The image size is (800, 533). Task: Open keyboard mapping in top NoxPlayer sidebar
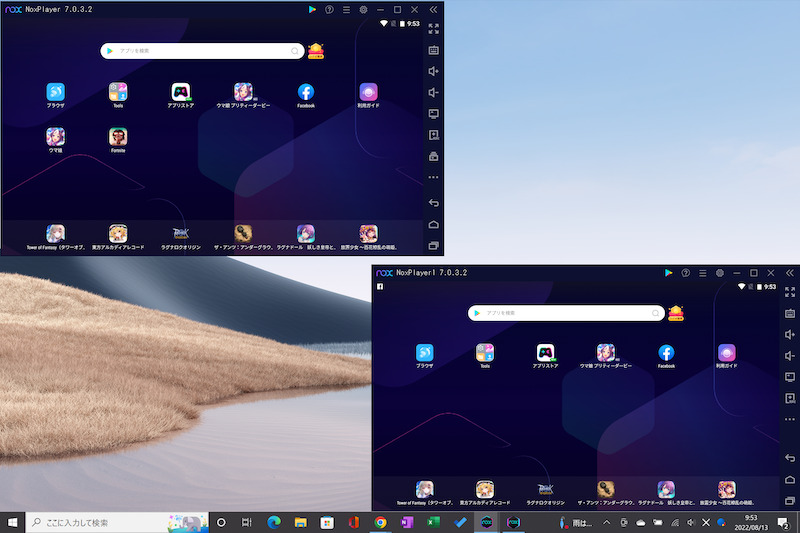coord(433,50)
